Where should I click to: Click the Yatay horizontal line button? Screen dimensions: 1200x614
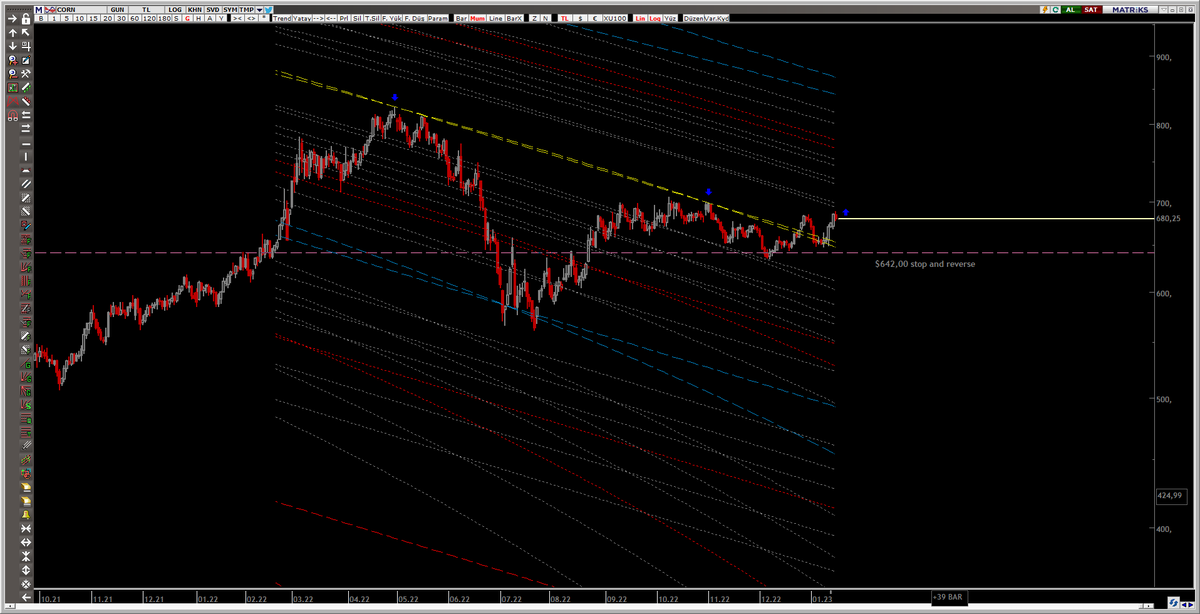302,19
